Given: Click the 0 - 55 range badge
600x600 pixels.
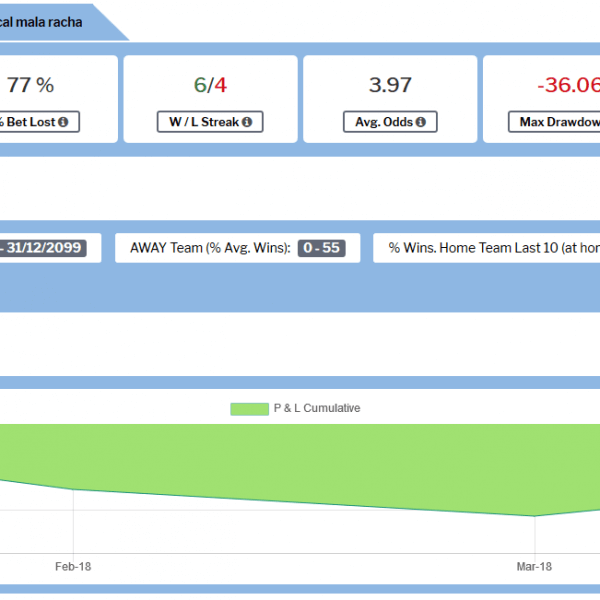Looking at the screenshot, I should [x=321, y=248].
